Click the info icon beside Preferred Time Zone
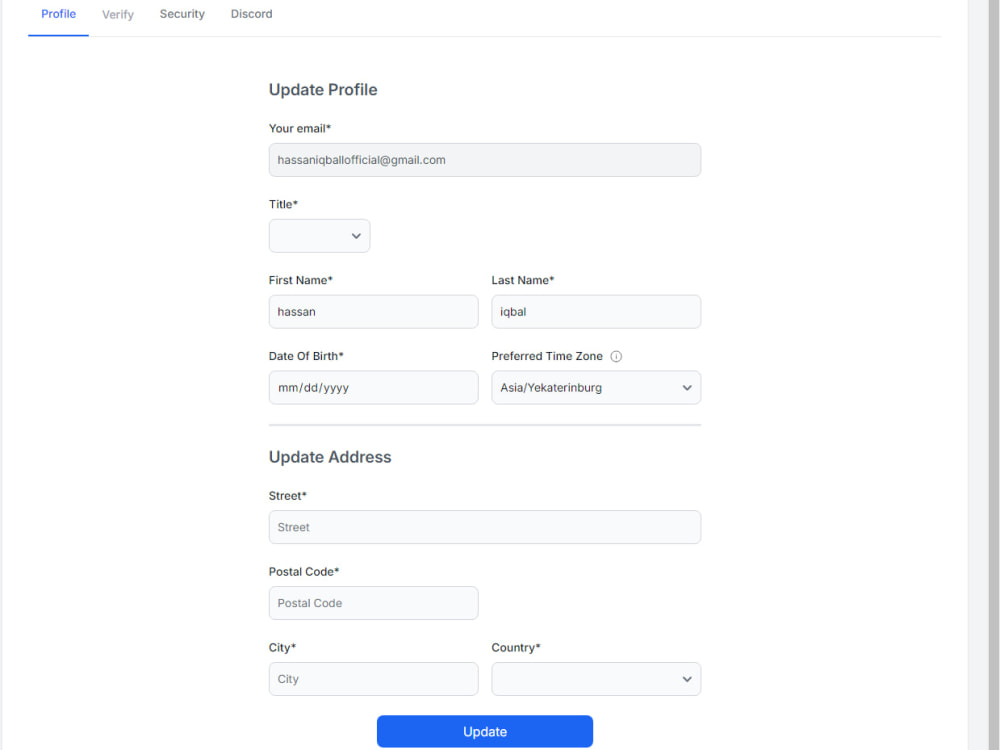 617,356
